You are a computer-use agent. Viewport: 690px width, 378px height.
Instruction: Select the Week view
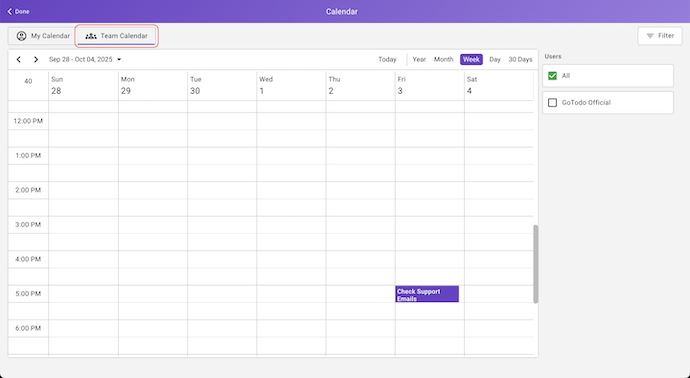pyautogui.click(x=471, y=59)
